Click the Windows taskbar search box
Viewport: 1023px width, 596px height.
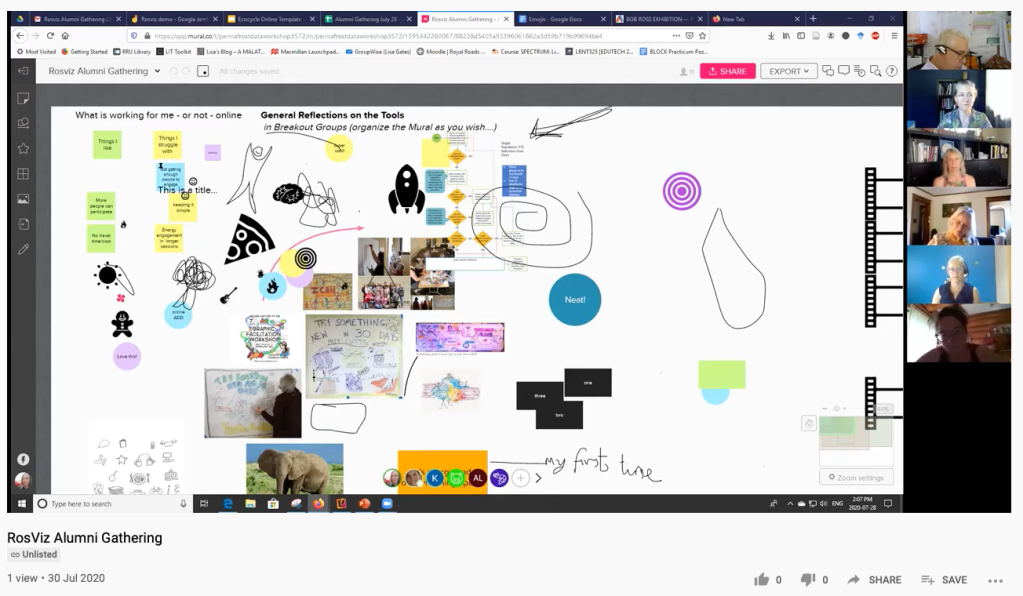(x=112, y=503)
